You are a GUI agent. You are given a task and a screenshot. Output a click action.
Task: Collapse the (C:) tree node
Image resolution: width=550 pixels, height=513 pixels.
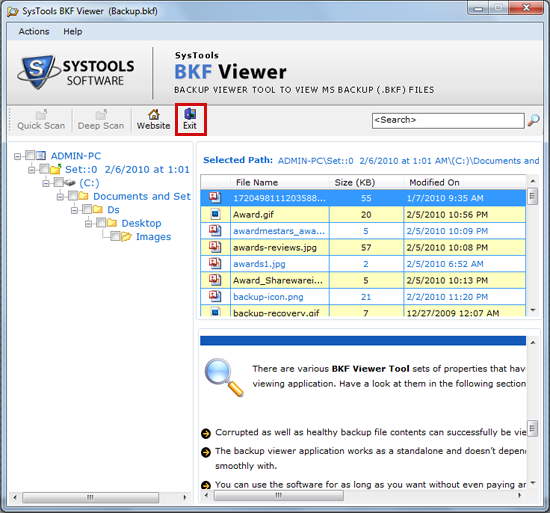[46, 183]
